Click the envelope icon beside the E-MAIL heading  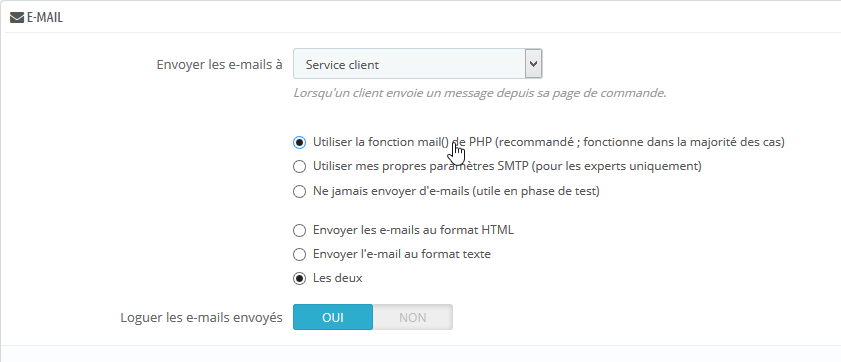[x=17, y=18]
